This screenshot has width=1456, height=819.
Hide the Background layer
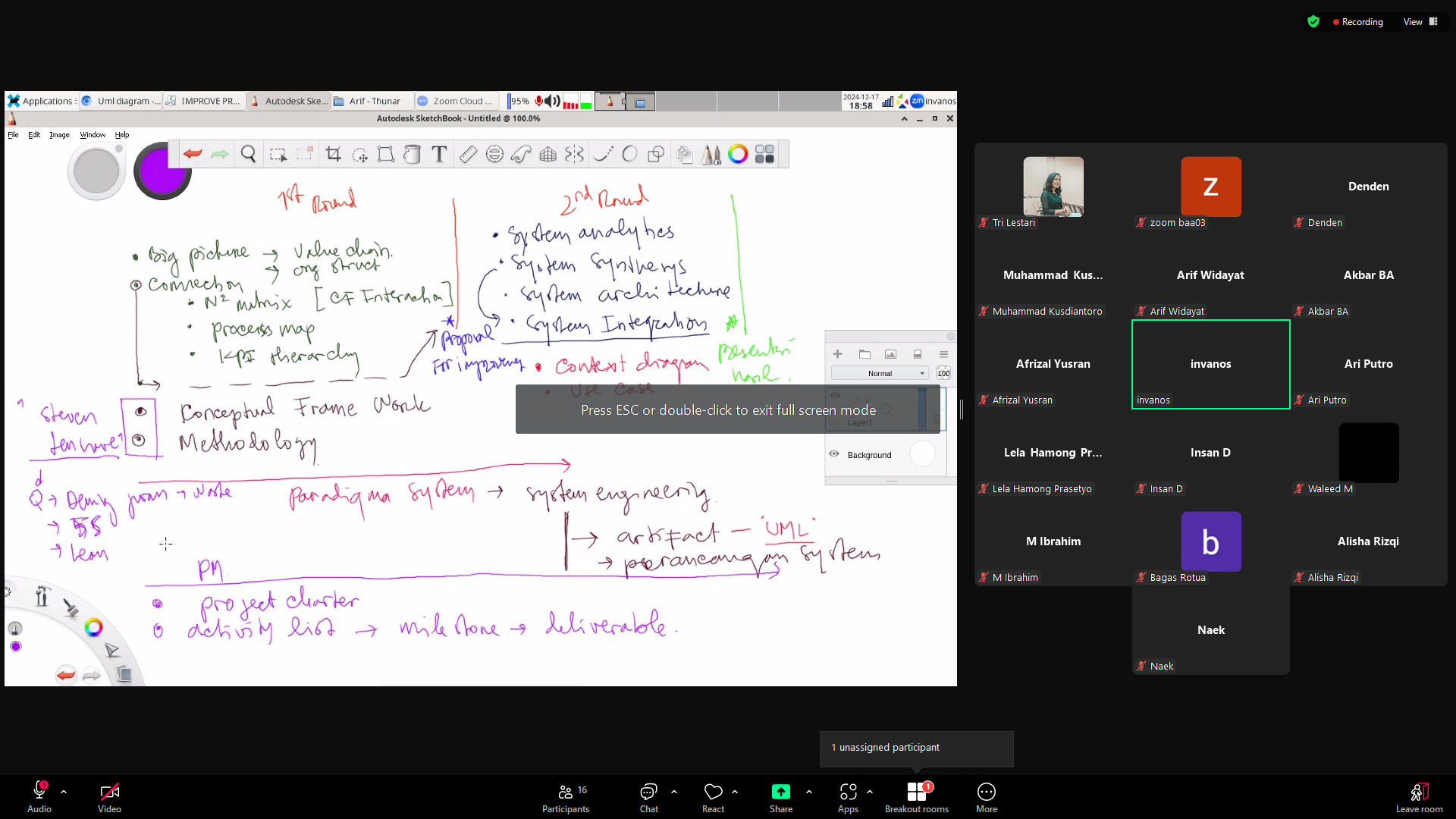[x=834, y=454]
